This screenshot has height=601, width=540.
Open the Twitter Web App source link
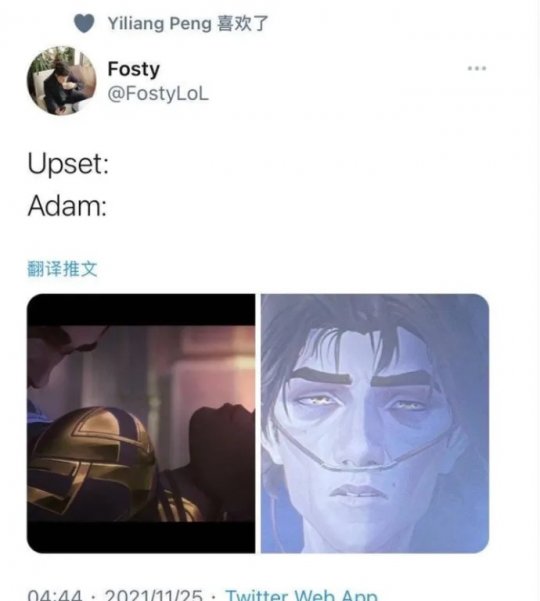point(301,595)
